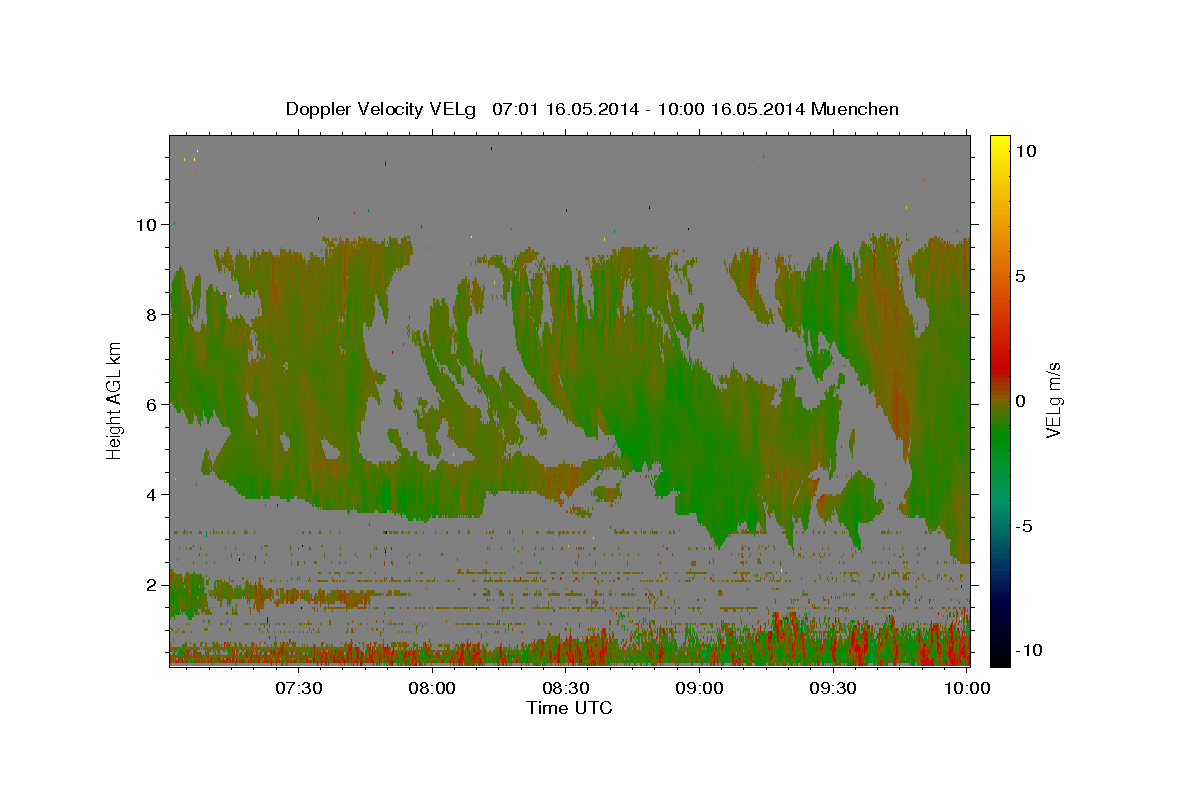This screenshot has height=800, width=1200.
Task: Click the colorbar label '-5'
Action: [x=1024, y=526]
